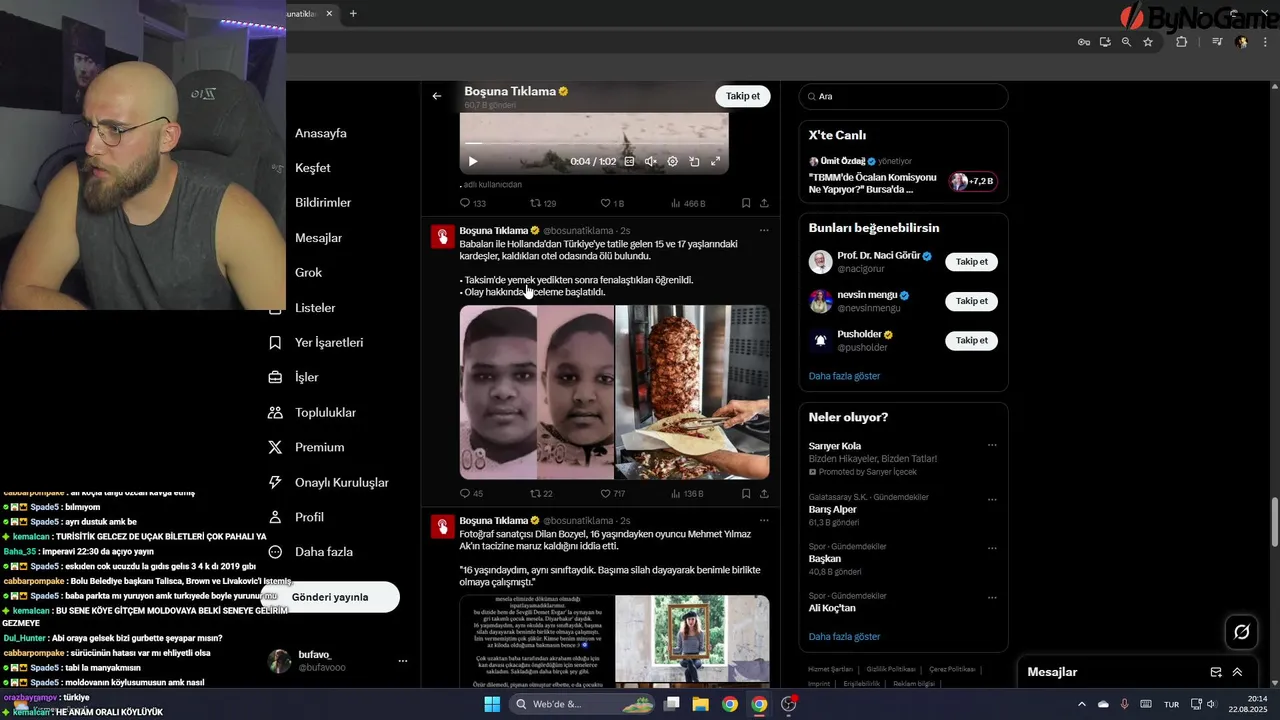
Task: Open Grok in the sidebar
Action: pos(308,273)
